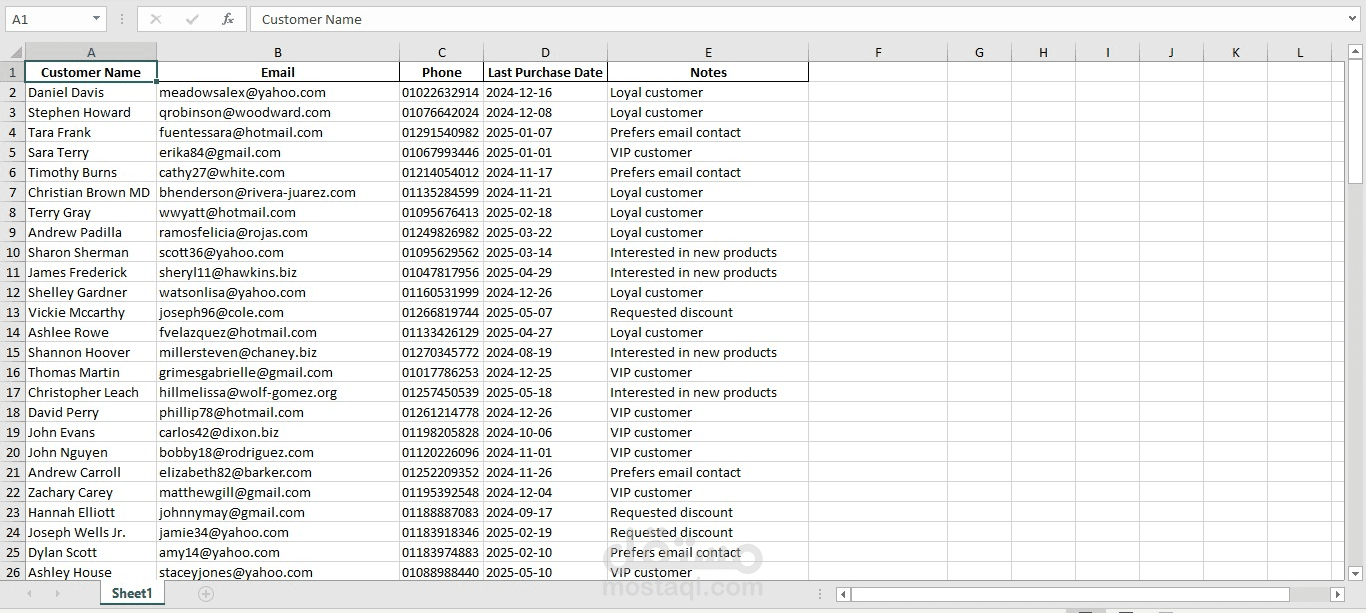Select row 10 header
Viewport: 1366px width, 613px height.
pyautogui.click(x=13, y=253)
